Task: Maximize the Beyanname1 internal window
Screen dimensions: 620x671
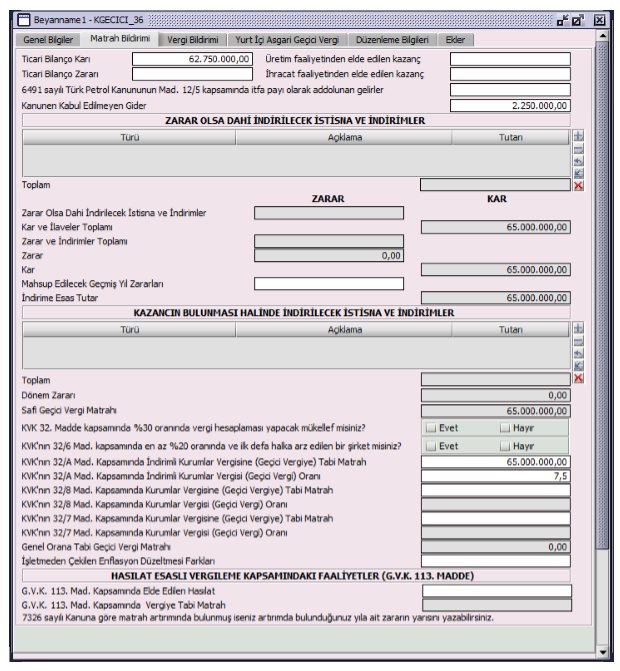Action: pos(578,20)
